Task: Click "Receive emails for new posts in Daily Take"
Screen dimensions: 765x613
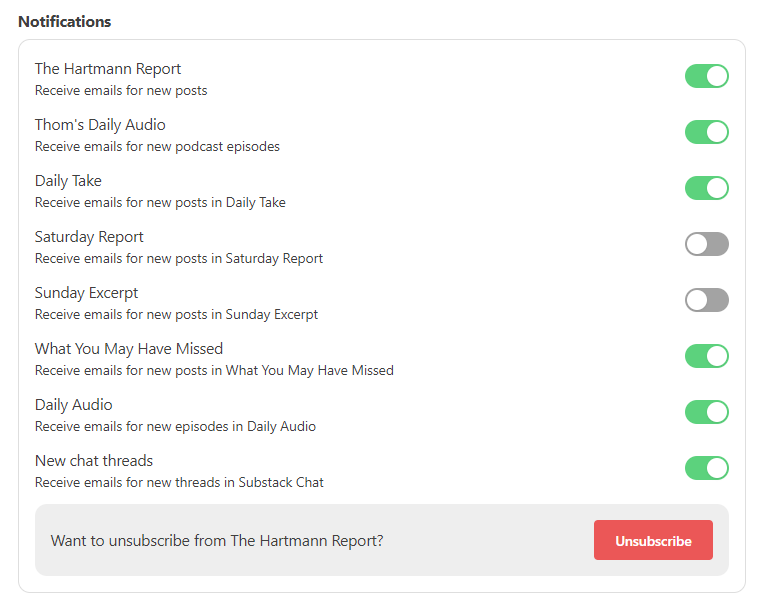Action: 160,203
